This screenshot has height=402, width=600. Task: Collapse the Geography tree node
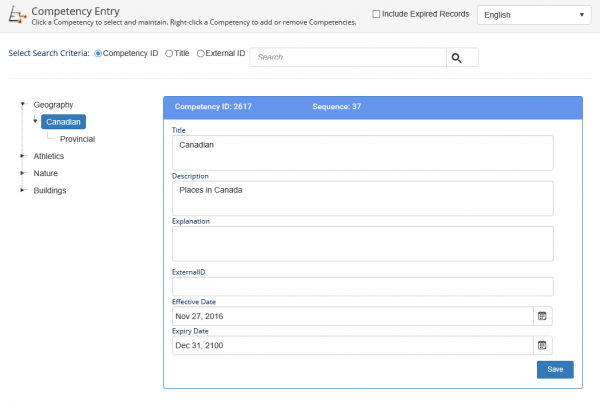tap(23, 104)
